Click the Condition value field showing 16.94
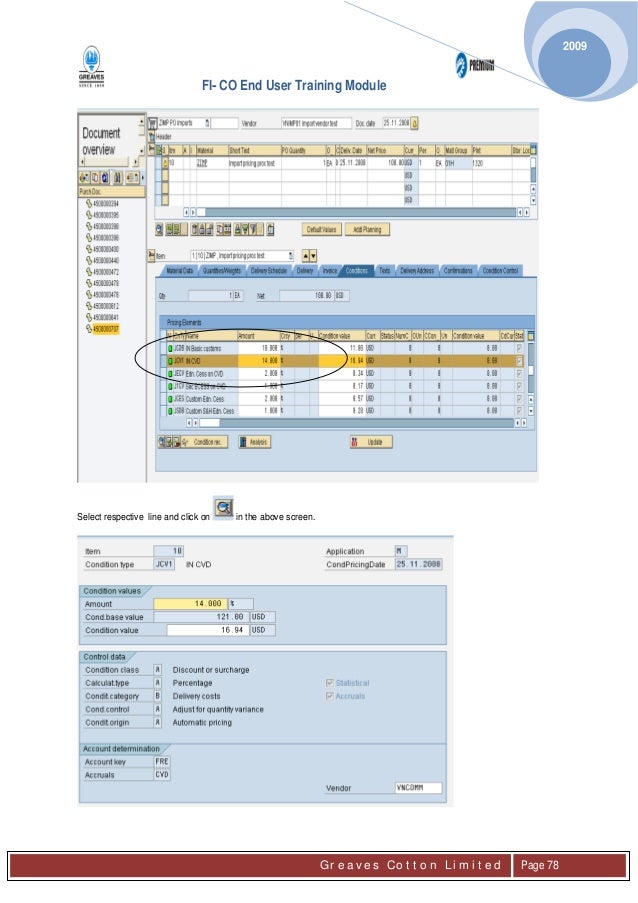 pos(208,630)
